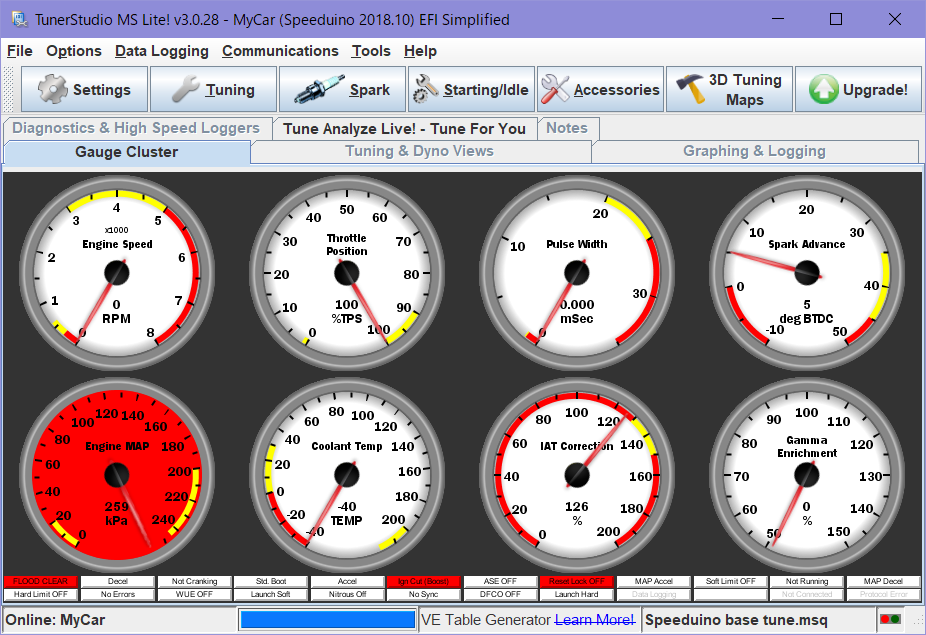The image size is (926, 635).
Task: Click the Learn More! link
Action: (x=595, y=620)
